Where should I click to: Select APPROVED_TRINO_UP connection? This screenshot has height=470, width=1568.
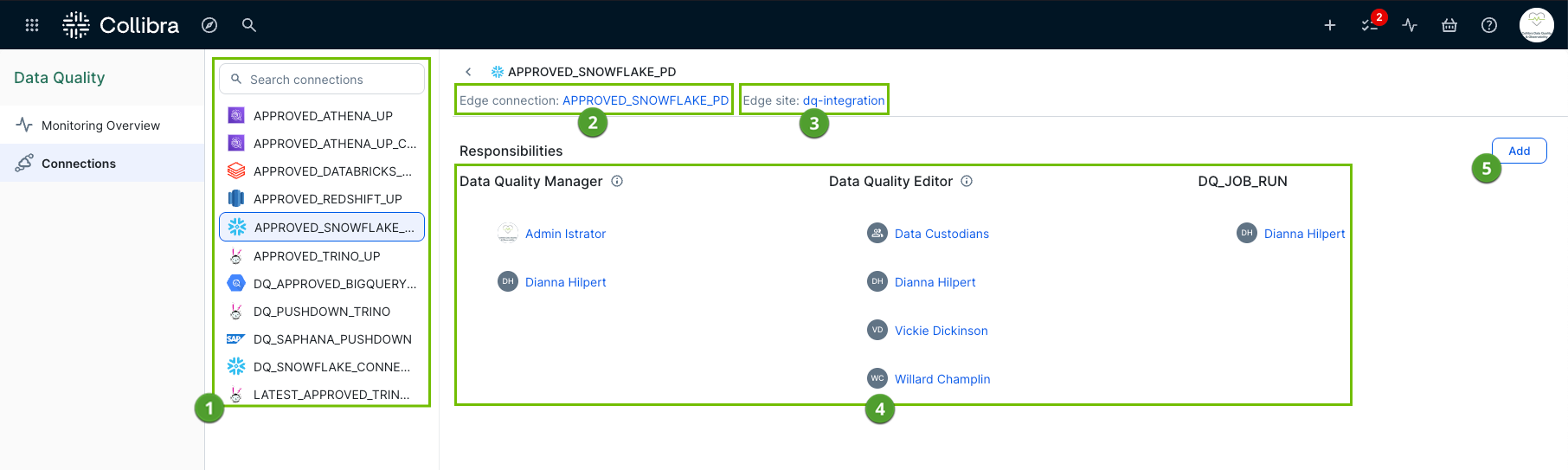(x=322, y=255)
